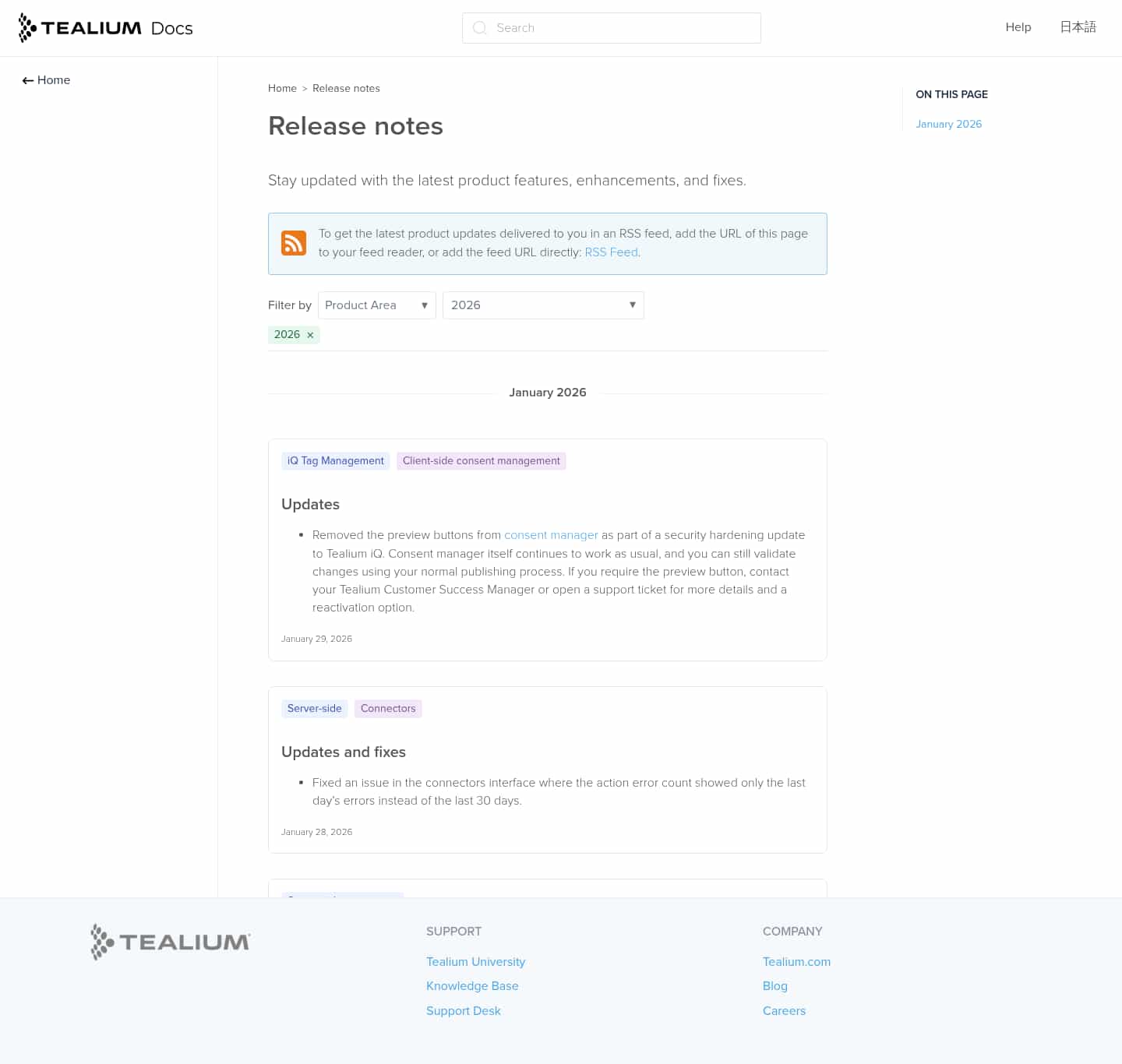
Task: Jump to January 2026 section from On This Page
Action: click(948, 124)
